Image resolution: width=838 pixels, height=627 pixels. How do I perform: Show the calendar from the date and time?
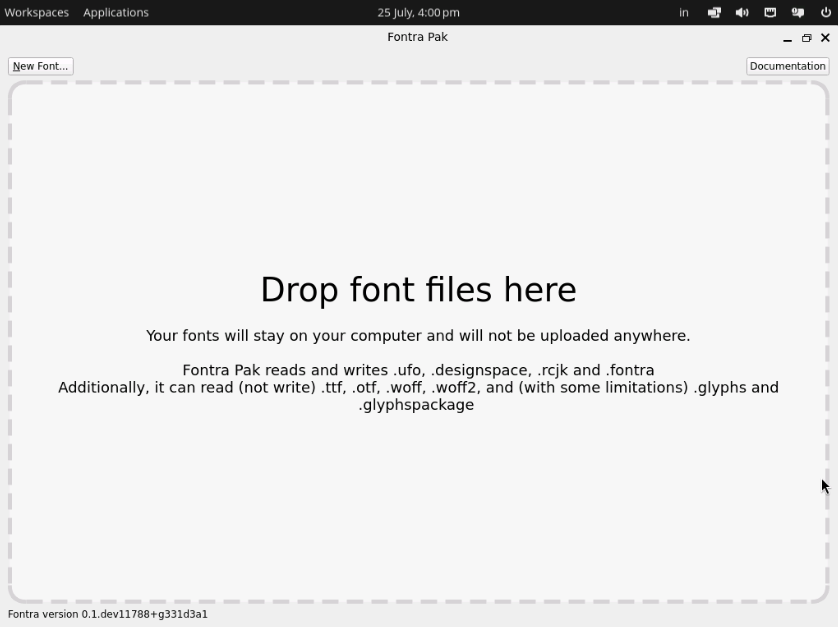(x=418, y=12)
